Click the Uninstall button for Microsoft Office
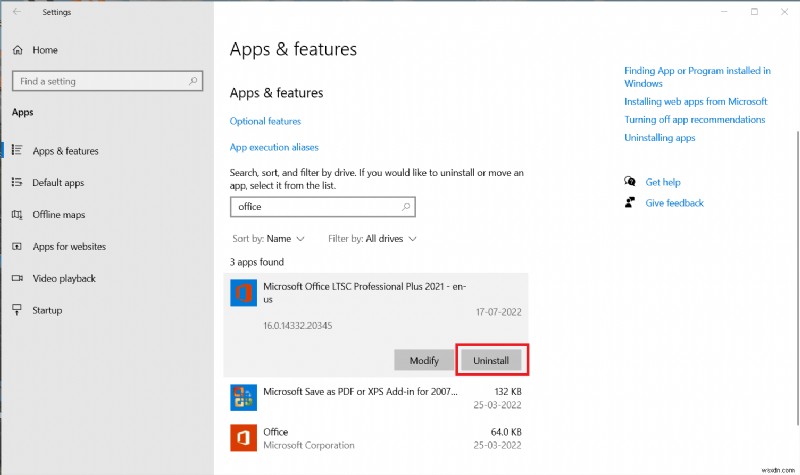 [491, 360]
